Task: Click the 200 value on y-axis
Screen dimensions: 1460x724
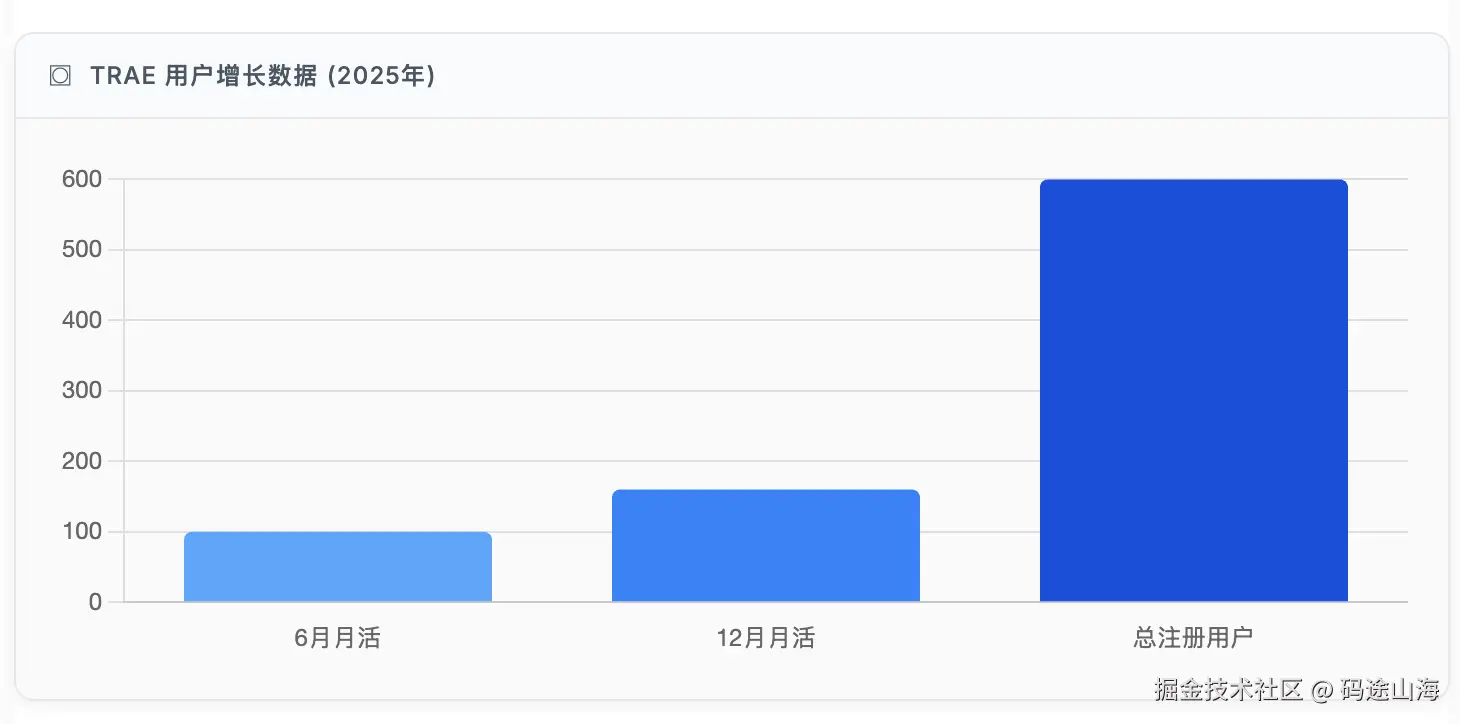Action: pos(82,462)
